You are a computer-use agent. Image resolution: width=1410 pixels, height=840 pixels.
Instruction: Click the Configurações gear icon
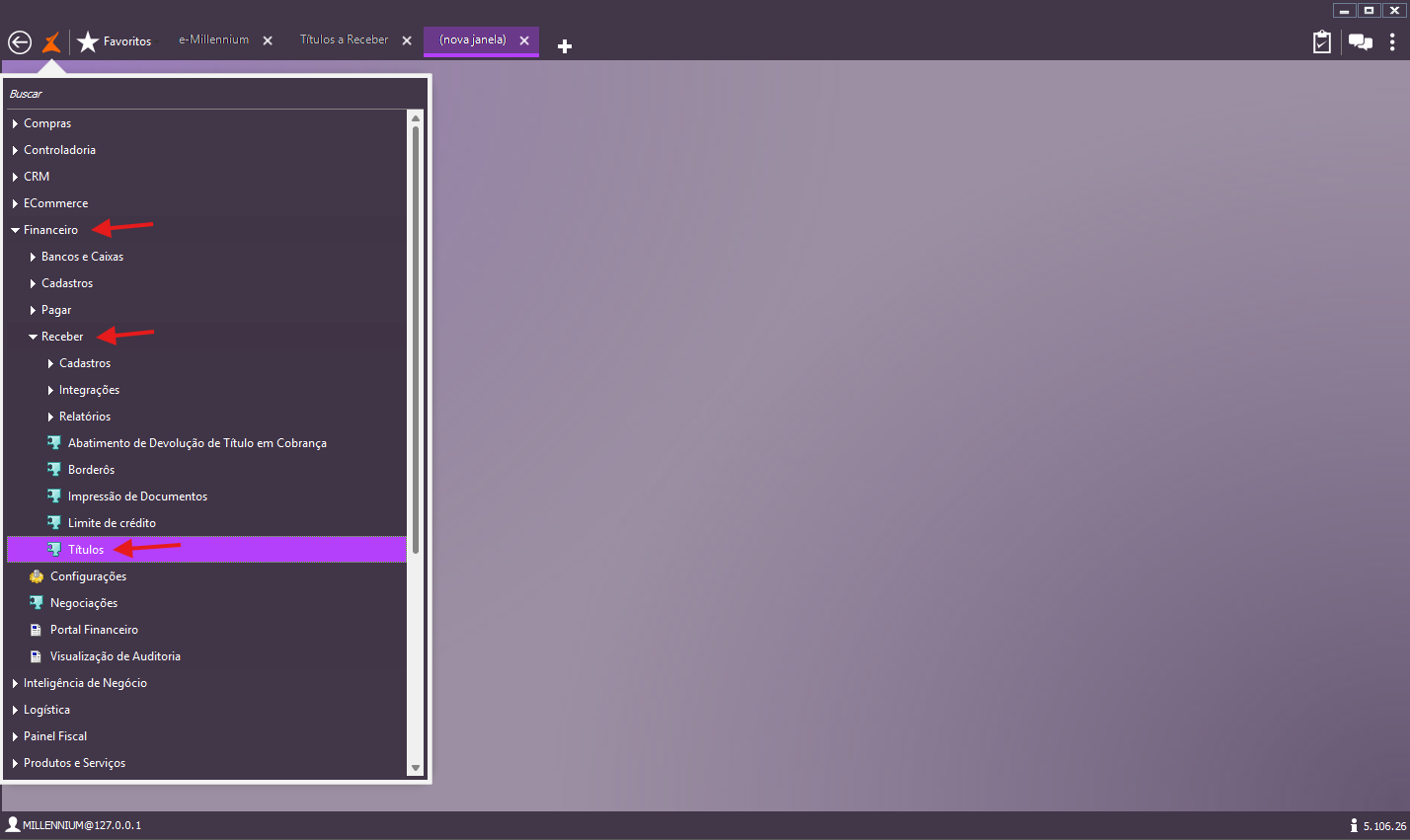[x=37, y=575]
